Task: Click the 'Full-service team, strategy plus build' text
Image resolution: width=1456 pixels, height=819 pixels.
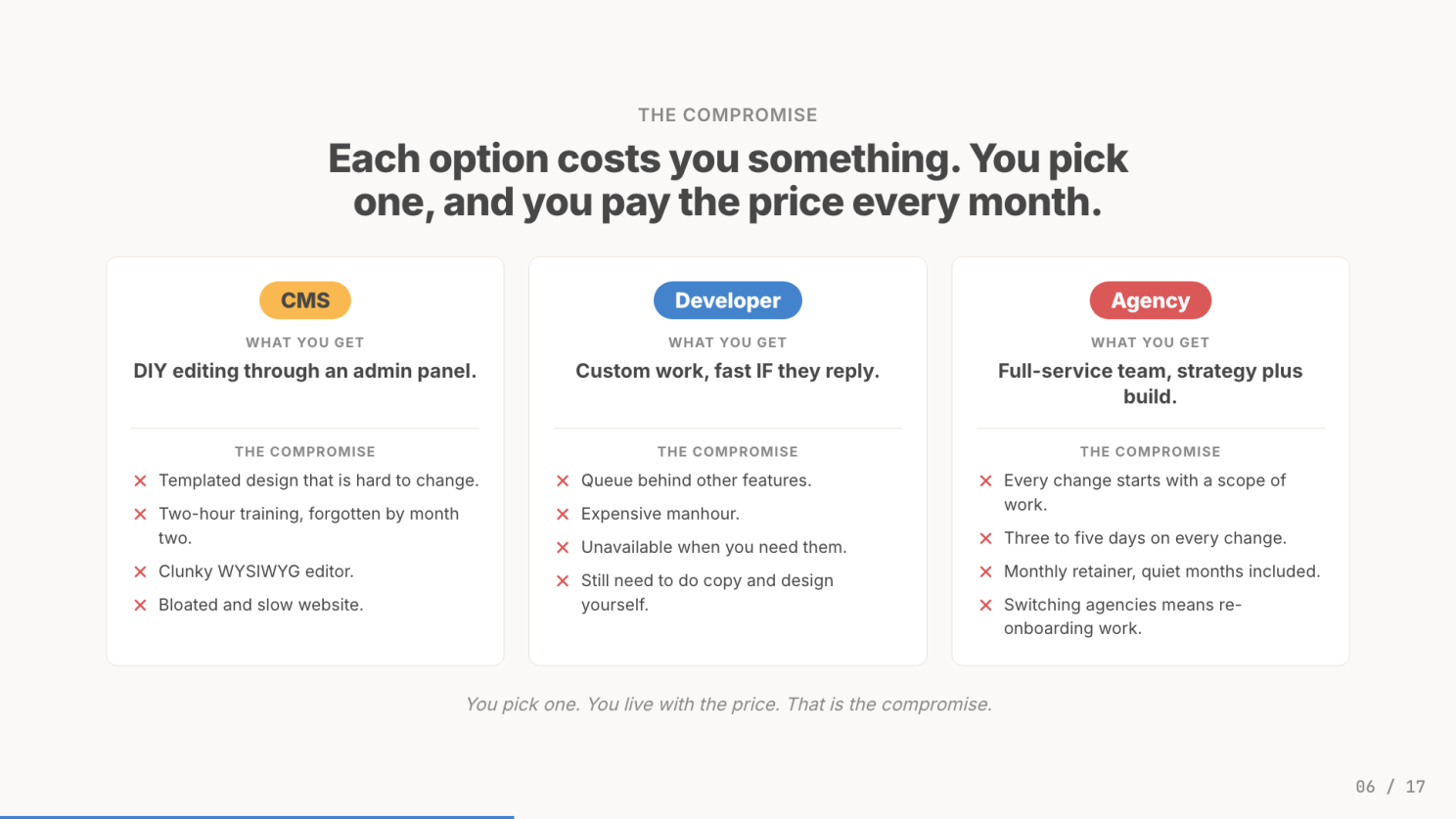Action: point(1150,384)
